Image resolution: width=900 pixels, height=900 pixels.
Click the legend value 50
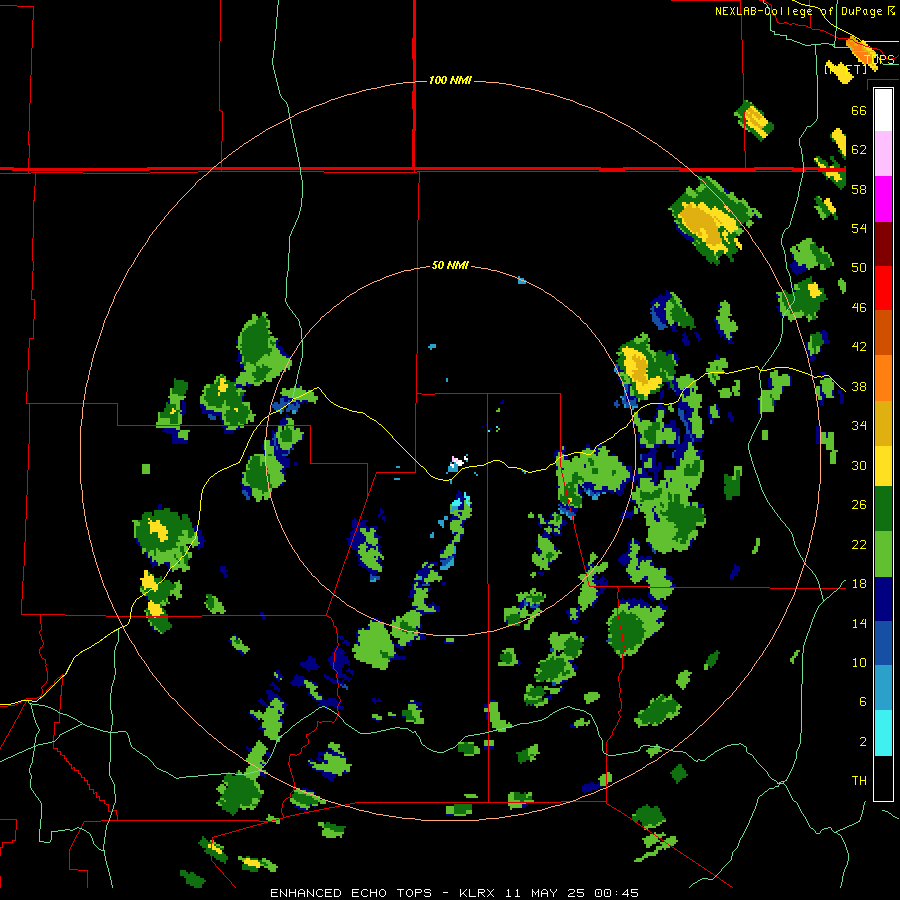(x=859, y=267)
